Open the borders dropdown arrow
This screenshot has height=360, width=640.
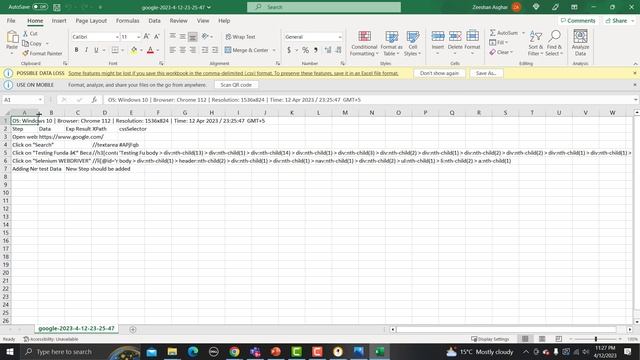point(122,50)
